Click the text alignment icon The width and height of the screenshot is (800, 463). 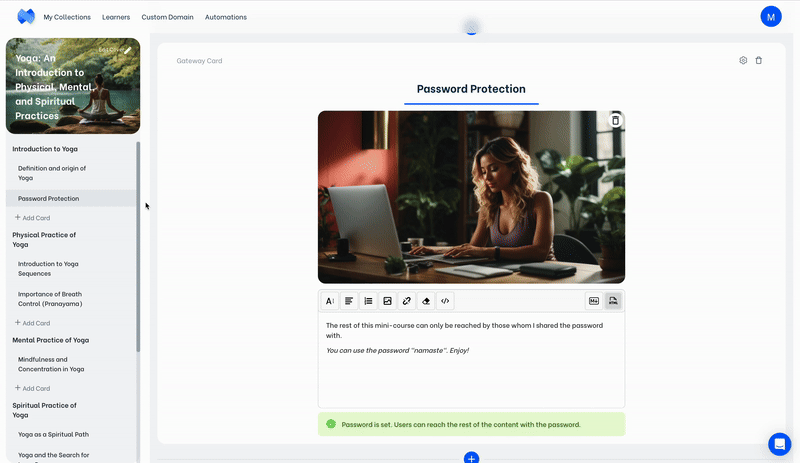click(349, 301)
